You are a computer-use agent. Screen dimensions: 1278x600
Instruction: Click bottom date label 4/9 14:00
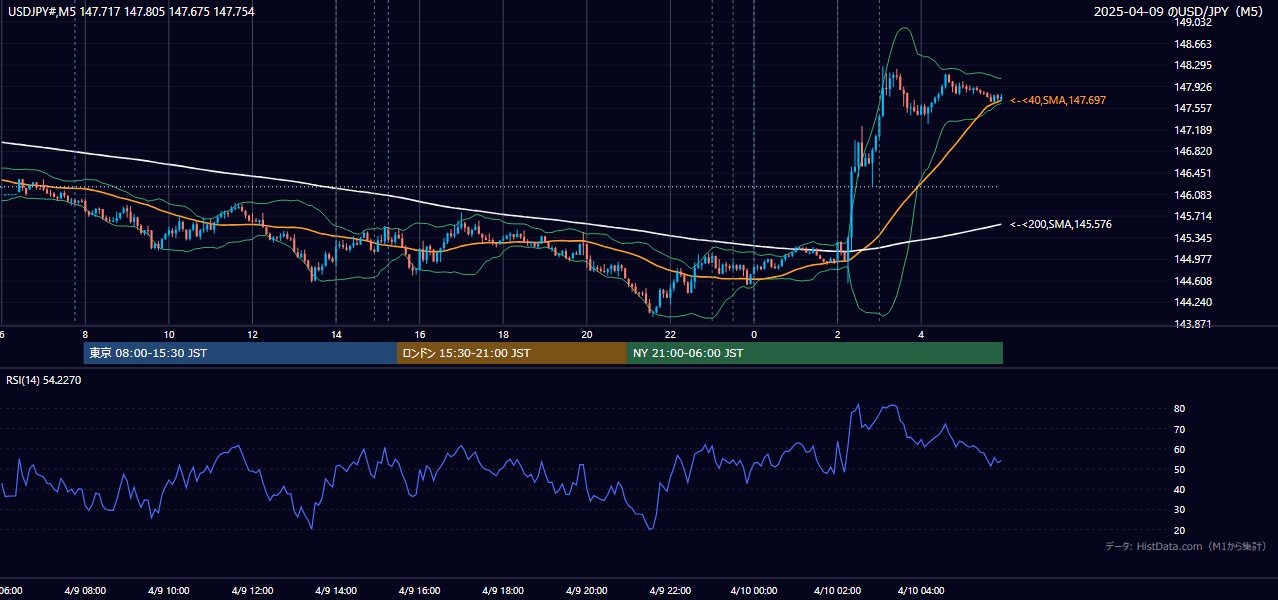[336, 591]
